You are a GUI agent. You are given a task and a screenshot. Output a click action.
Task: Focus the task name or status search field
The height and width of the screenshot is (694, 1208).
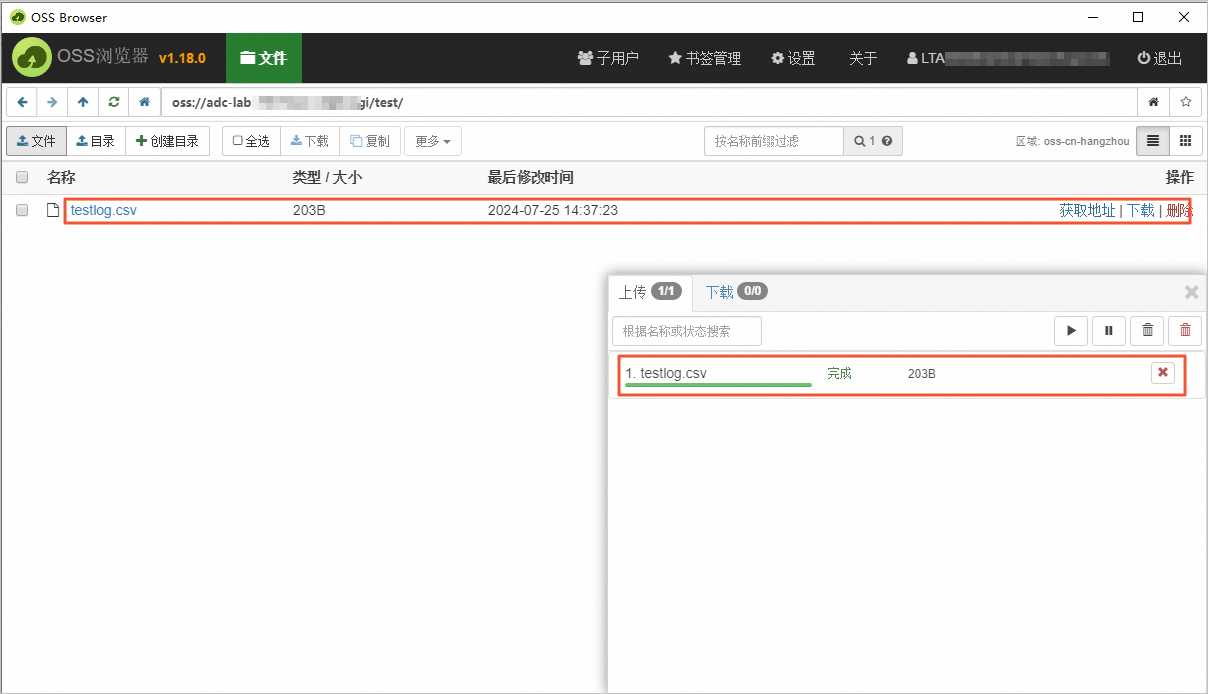pos(687,330)
